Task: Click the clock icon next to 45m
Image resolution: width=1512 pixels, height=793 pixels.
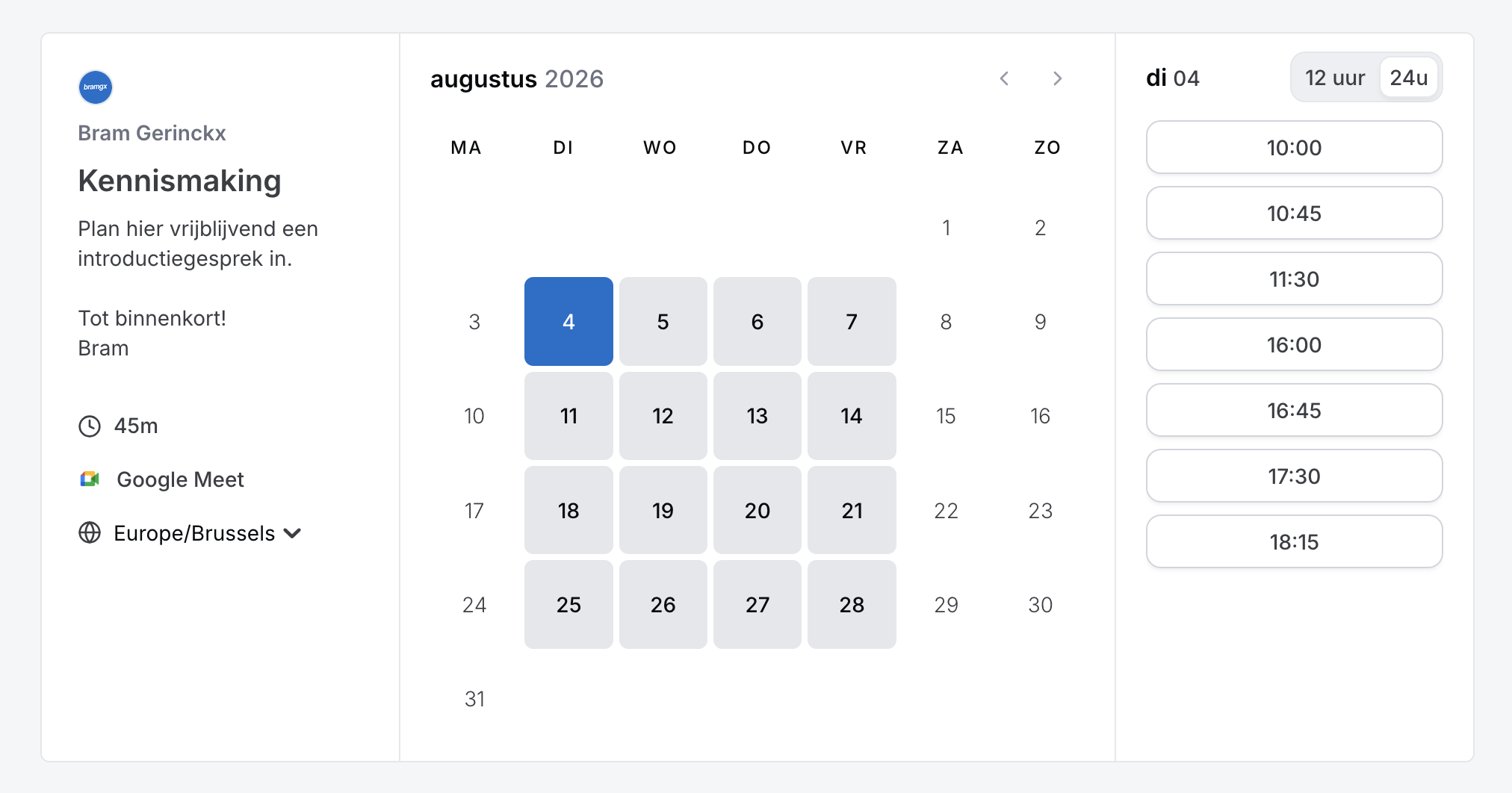Action: pyautogui.click(x=90, y=426)
